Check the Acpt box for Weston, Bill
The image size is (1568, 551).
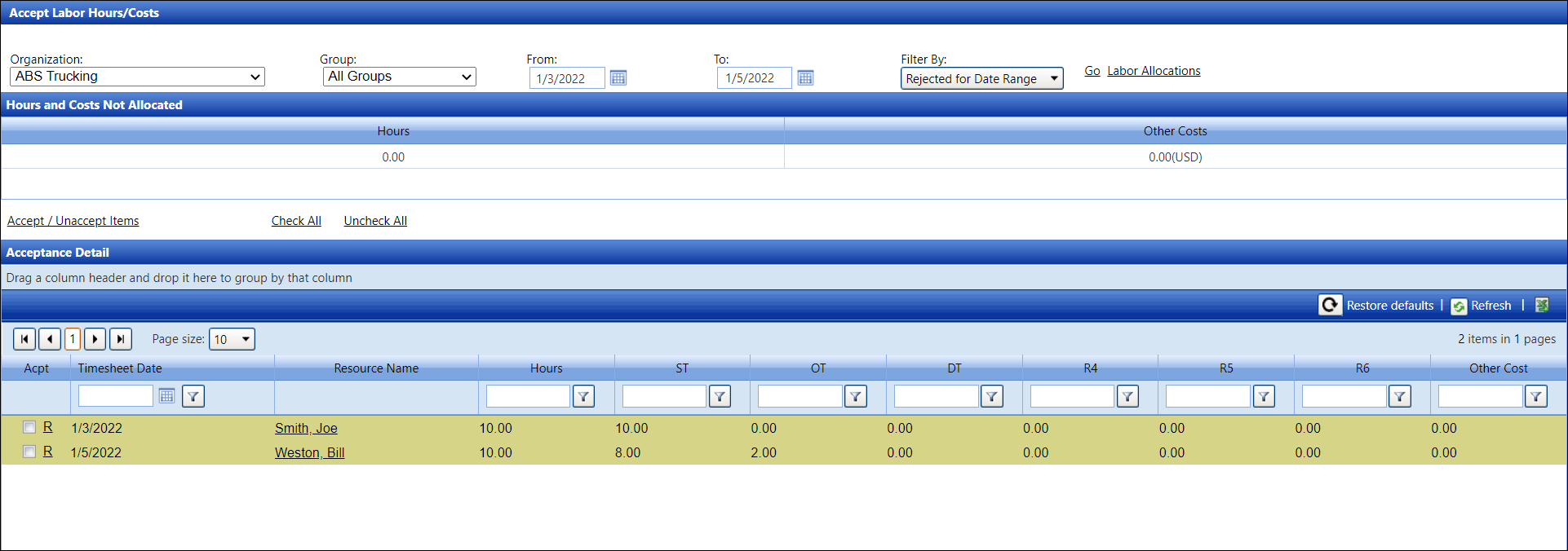coord(29,452)
